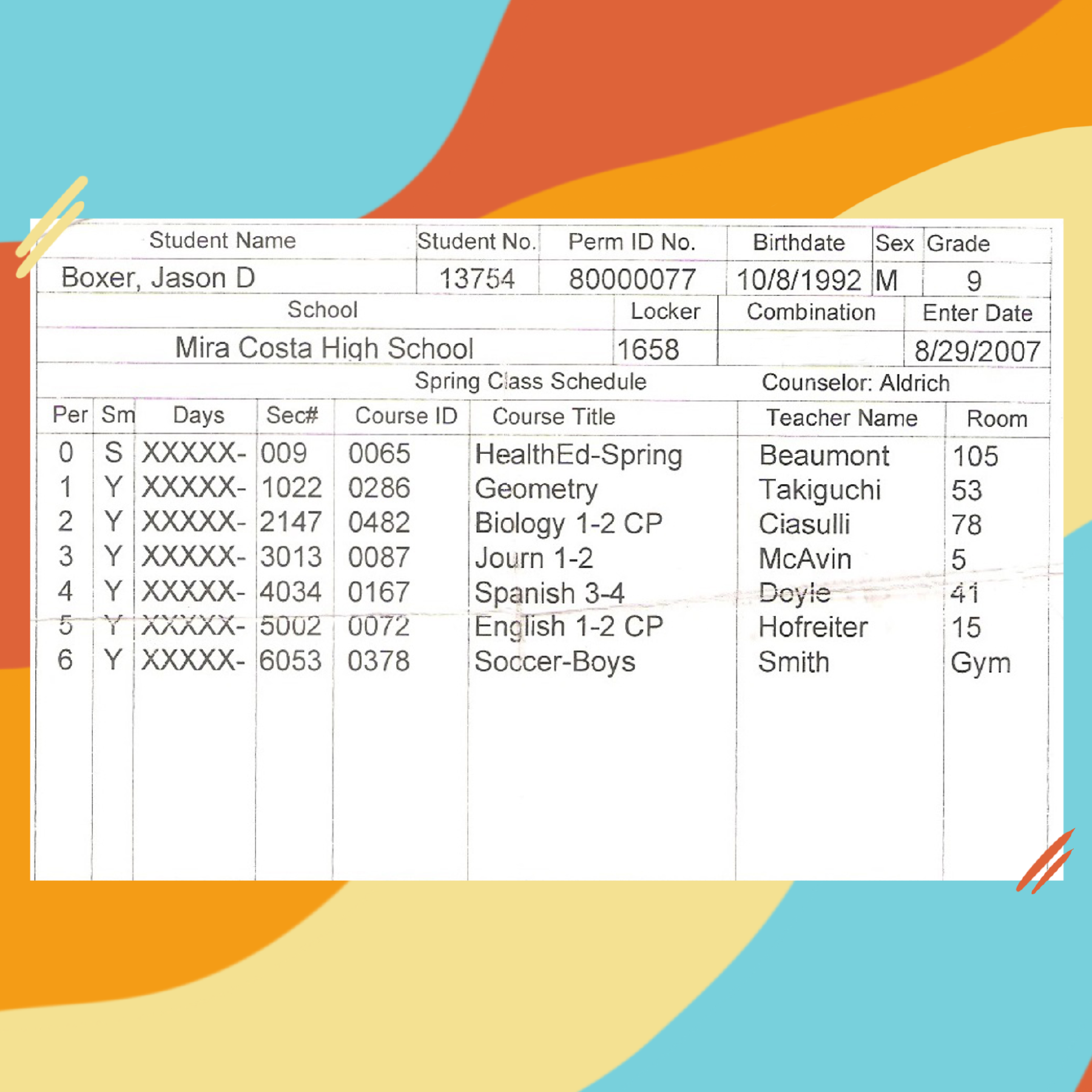Click teacher name 'Doyle'
This screenshot has width=1092, height=1092.
tap(795, 593)
